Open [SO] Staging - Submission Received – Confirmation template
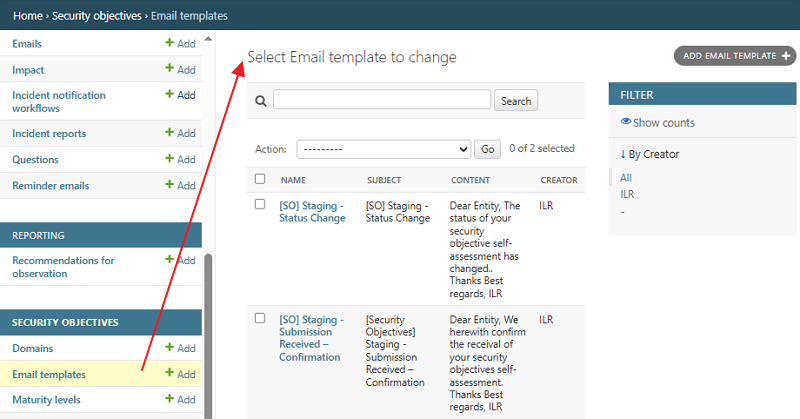Screen dimensions: 800x419 311,338
